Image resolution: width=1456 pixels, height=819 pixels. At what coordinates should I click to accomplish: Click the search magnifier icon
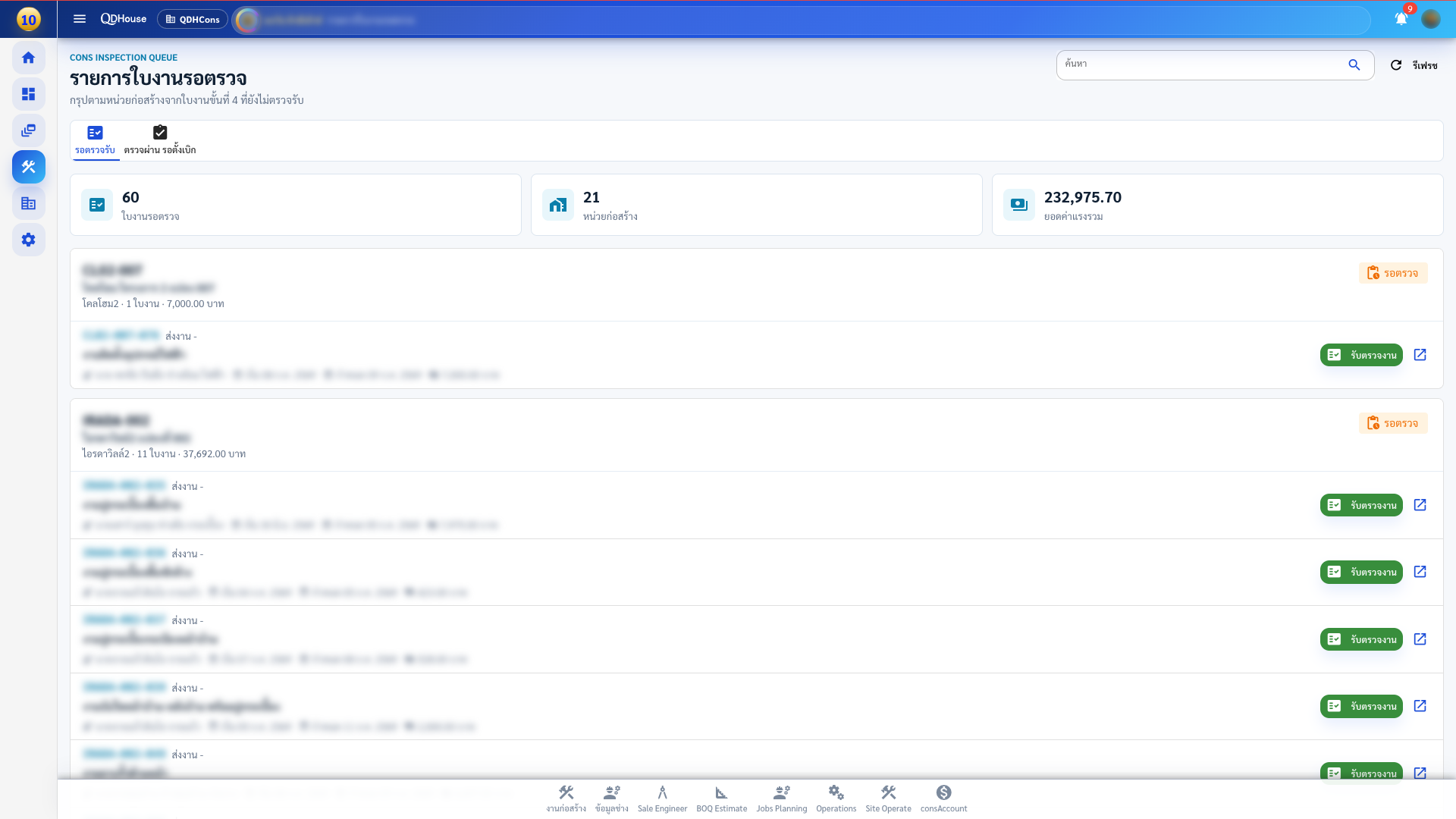tap(1354, 65)
